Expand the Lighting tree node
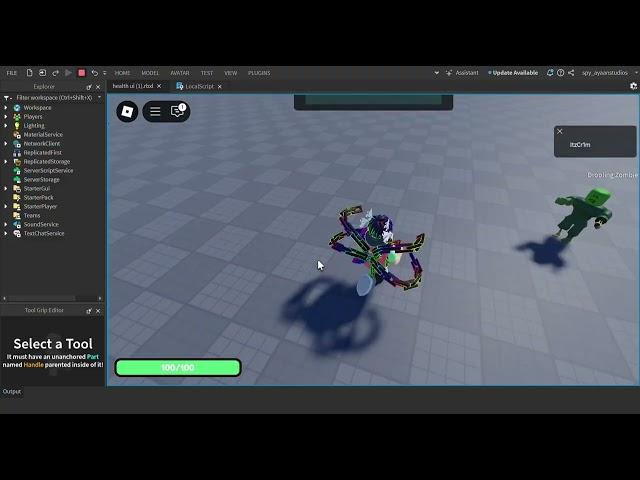Viewport: 640px width, 480px height. coord(6,126)
